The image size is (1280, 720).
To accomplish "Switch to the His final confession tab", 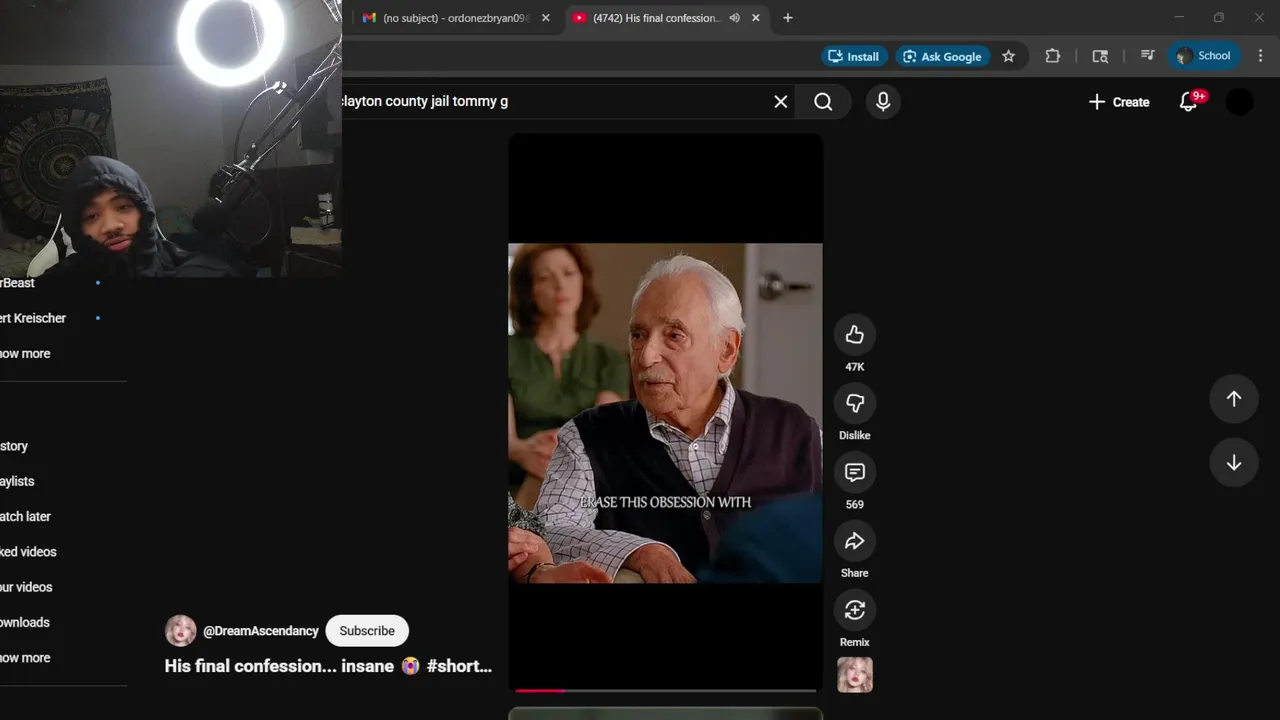I will 655,18.
